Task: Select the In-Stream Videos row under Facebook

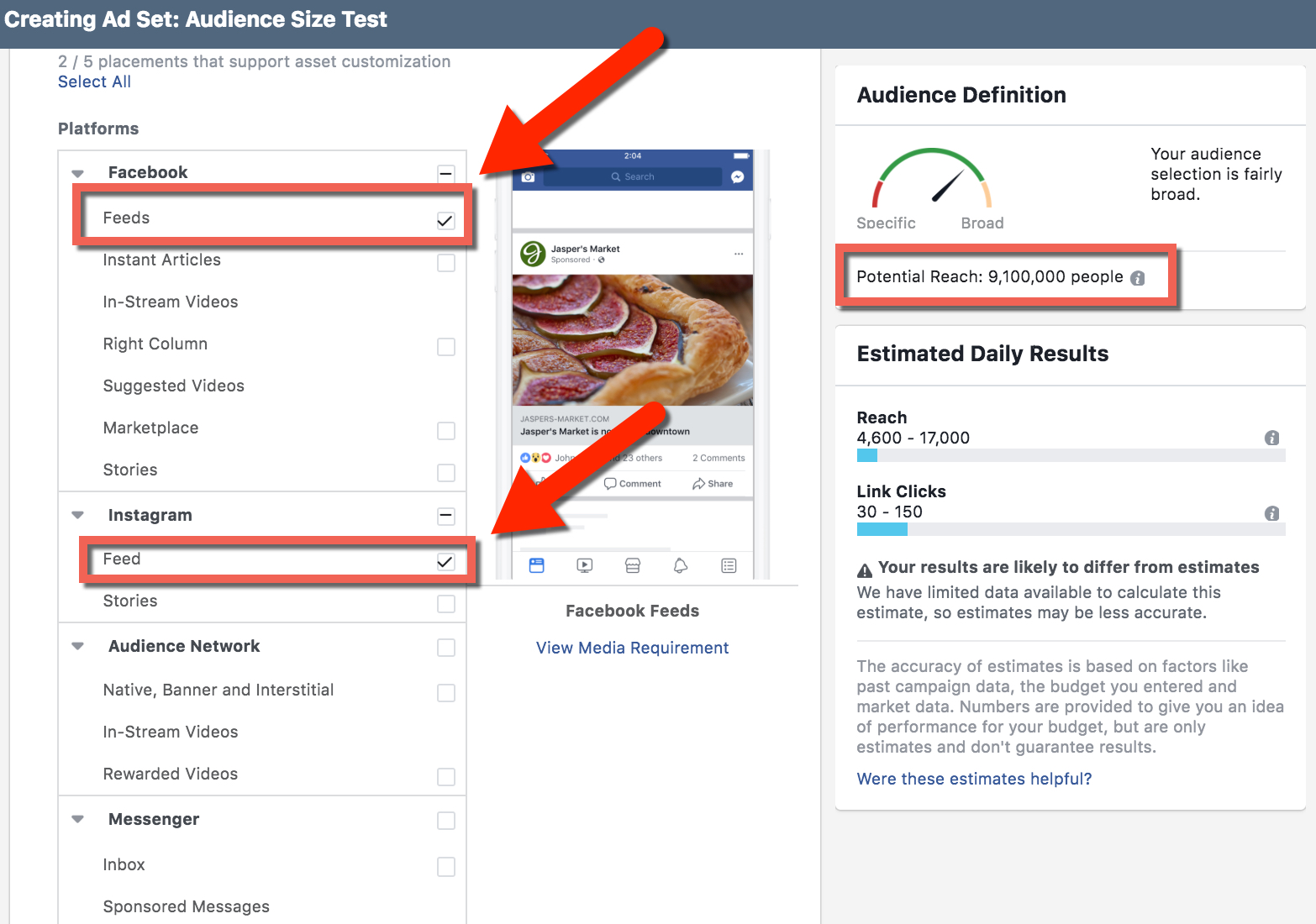Action: [x=262, y=302]
